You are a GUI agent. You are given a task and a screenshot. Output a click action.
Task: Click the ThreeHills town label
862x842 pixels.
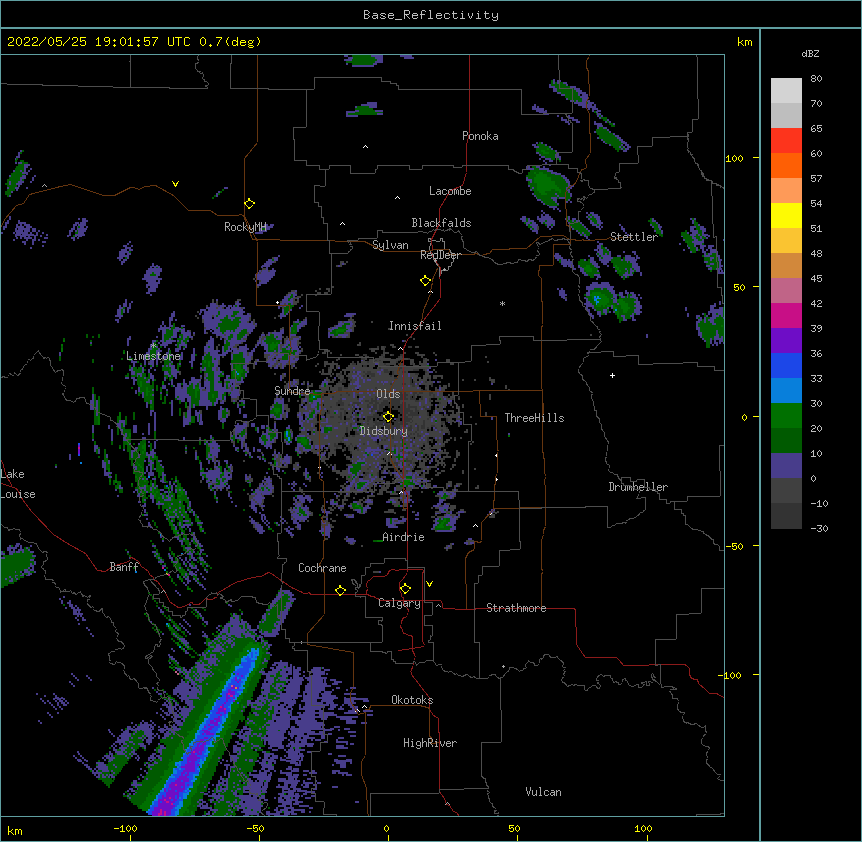tap(534, 418)
